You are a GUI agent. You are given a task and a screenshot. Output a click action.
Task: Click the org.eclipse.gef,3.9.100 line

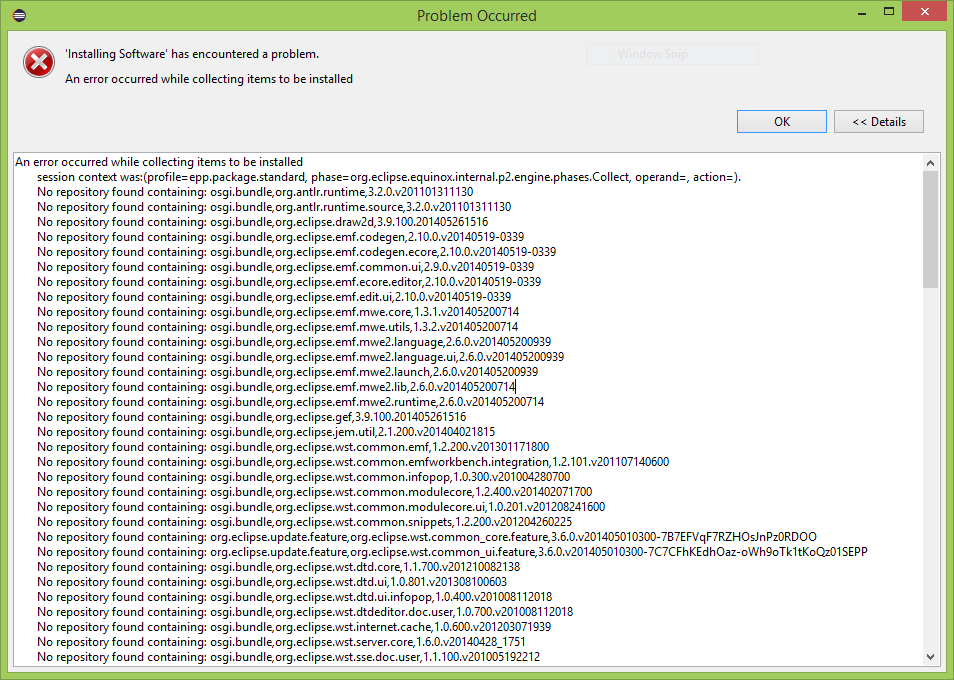[x=251, y=417]
